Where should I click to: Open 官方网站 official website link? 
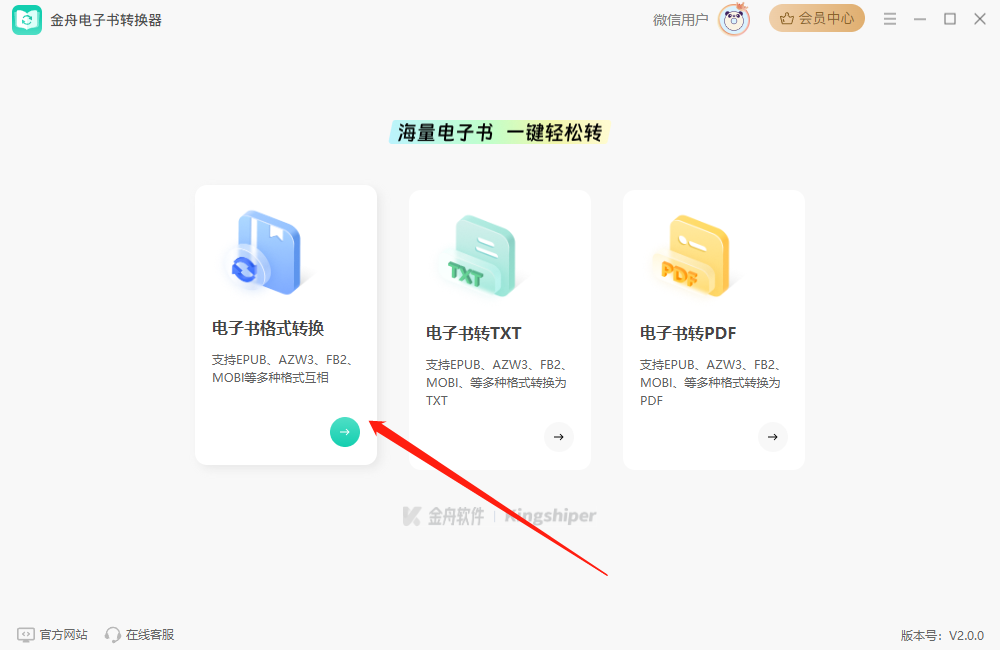click(51, 634)
